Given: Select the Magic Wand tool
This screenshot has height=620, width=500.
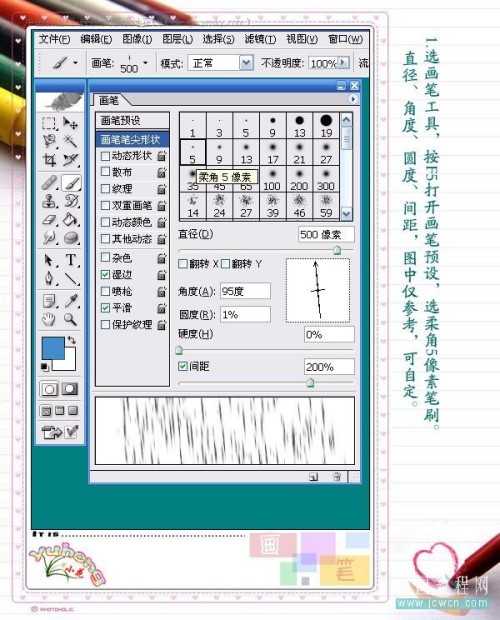Looking at the screenshot, I should (71, 141).
